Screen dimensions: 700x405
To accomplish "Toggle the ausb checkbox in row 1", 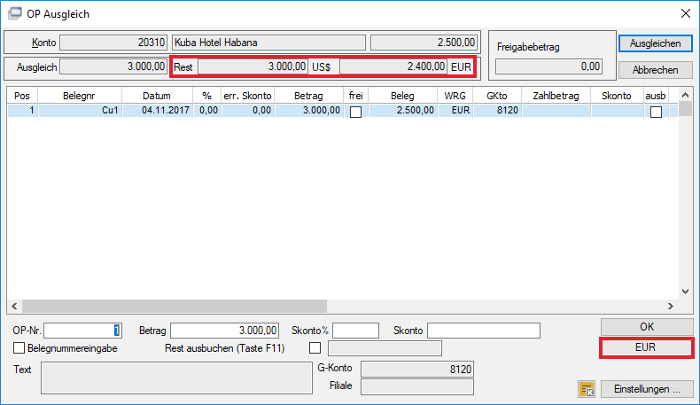I will (656, 111).
